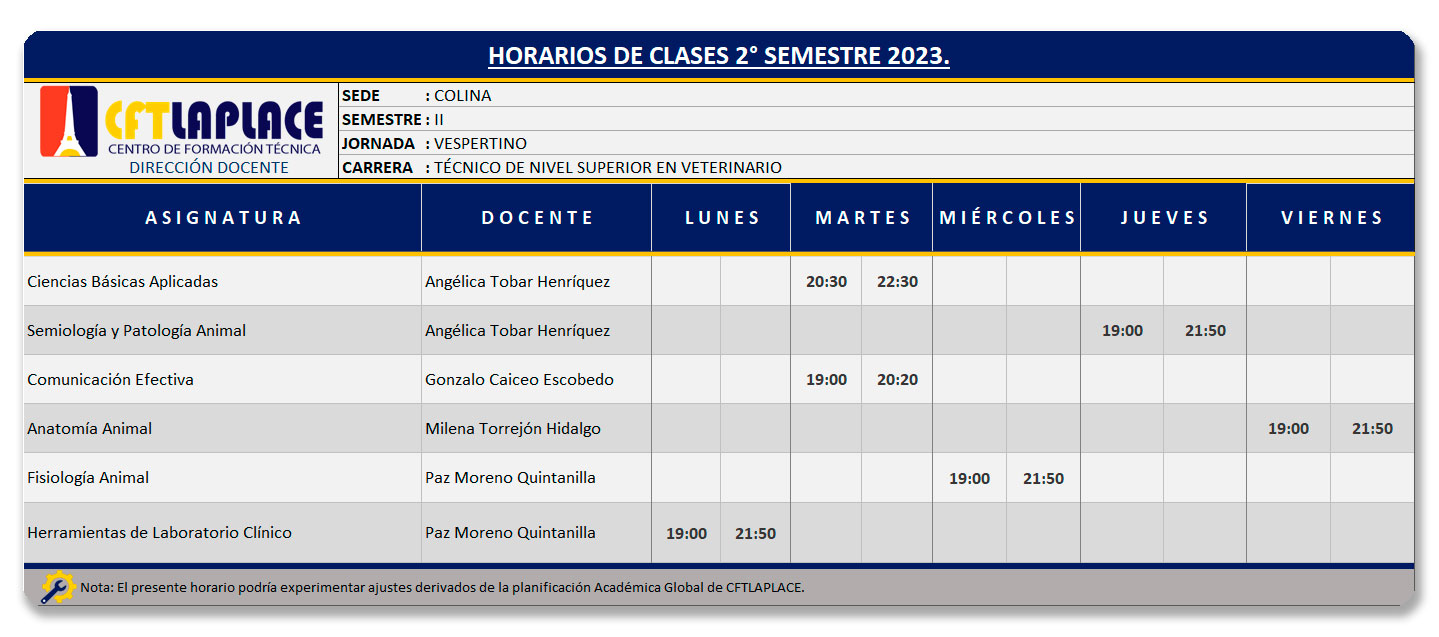Click the LUNES column header
The width and height of the screenshot is (1439, 637).
(722, 218)
